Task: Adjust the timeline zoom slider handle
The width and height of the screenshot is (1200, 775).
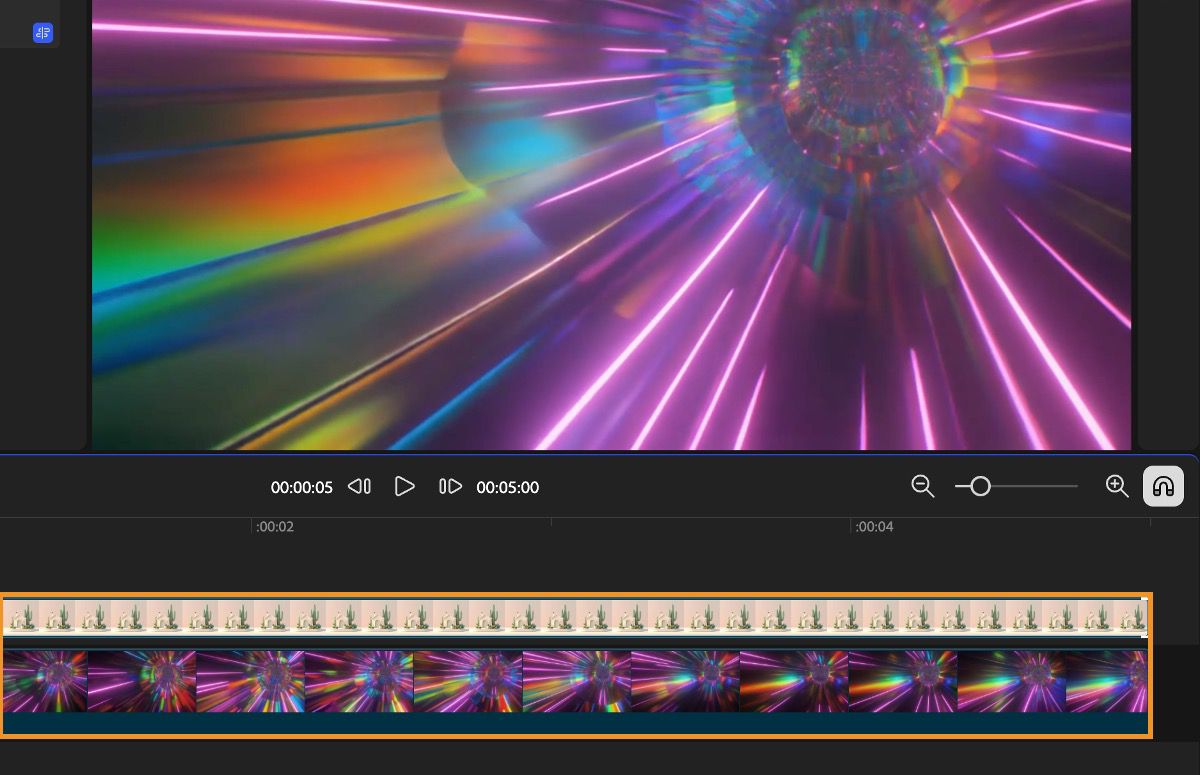Action: (x=981, y=486)
